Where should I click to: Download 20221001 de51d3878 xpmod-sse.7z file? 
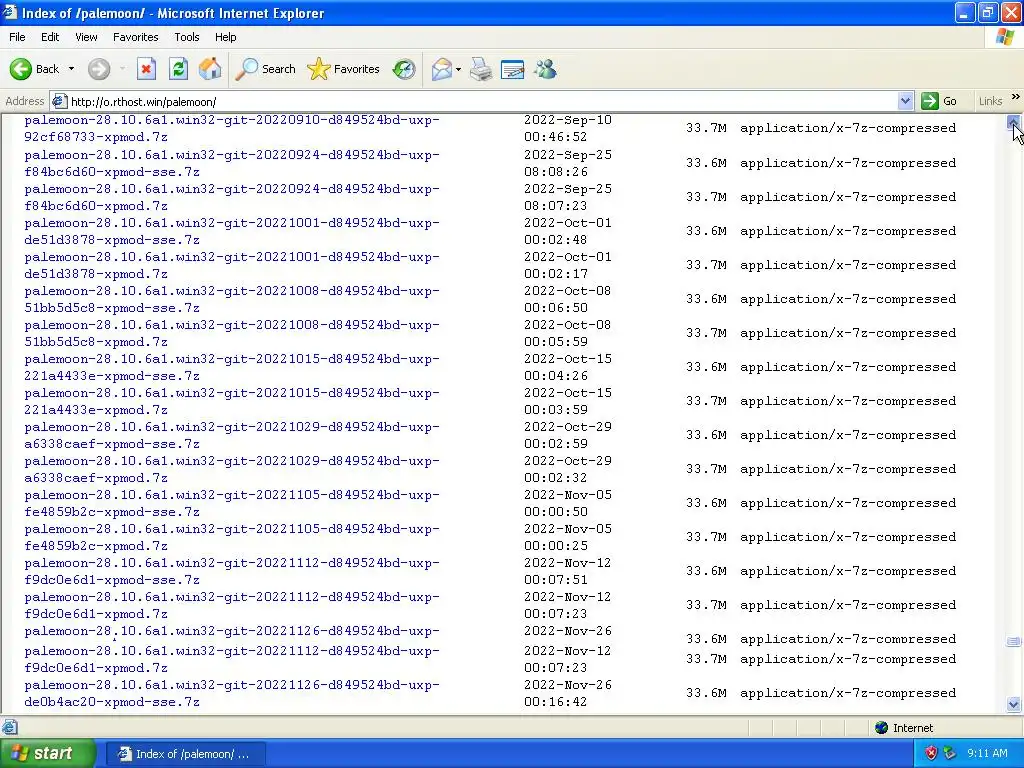tap(231, 231)
